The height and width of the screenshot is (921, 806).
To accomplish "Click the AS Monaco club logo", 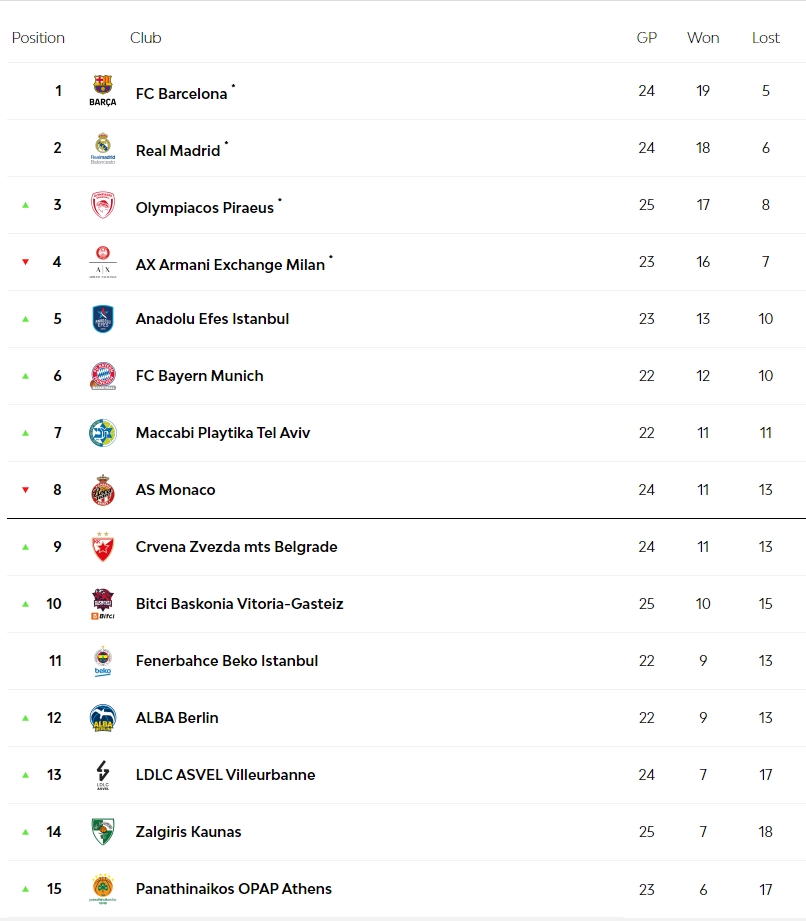I will pos(103,490).
